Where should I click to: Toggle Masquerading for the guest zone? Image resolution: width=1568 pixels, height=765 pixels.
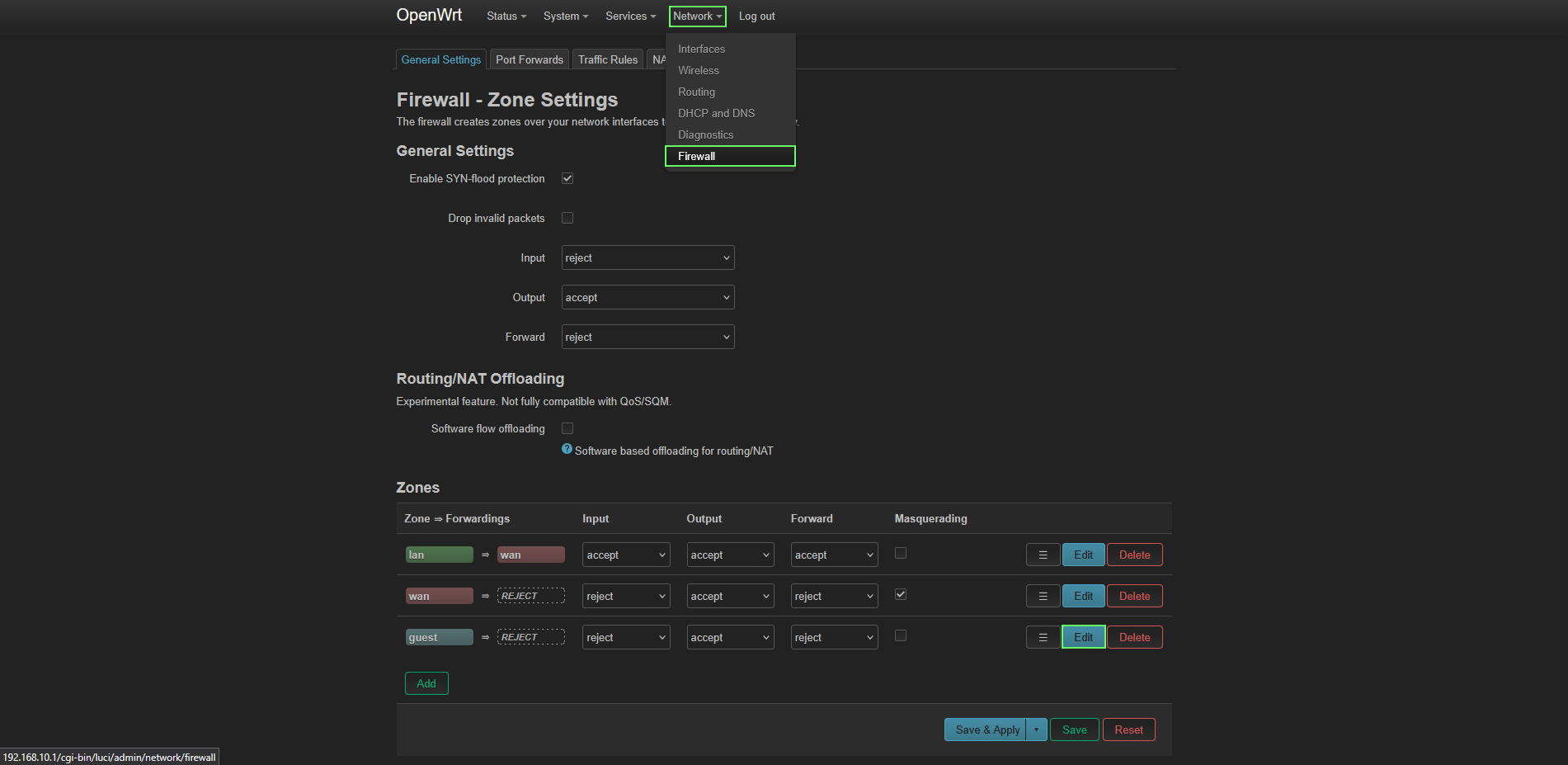pos(901,635)
